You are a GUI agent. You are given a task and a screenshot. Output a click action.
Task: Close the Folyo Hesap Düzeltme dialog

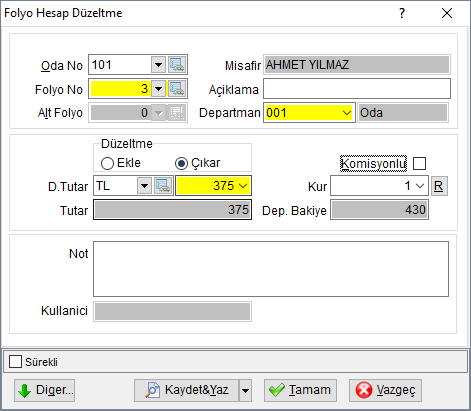(447, 13)
